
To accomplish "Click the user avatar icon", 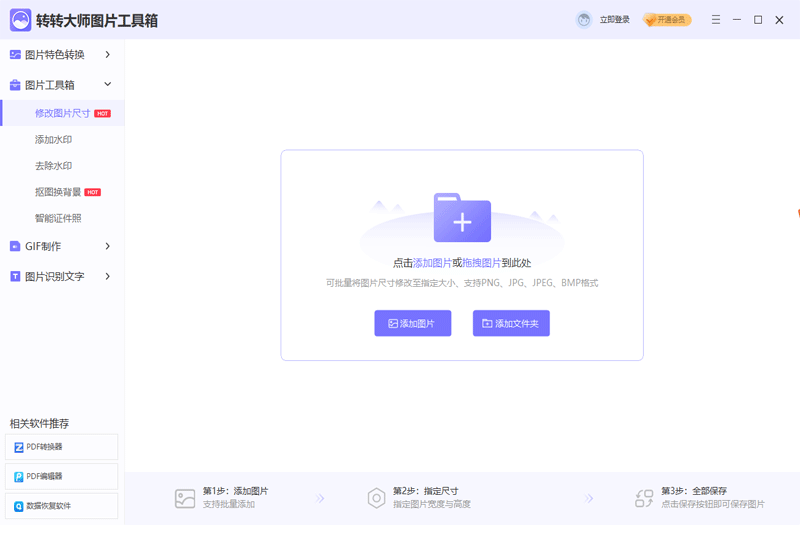I will click(584, 20).
